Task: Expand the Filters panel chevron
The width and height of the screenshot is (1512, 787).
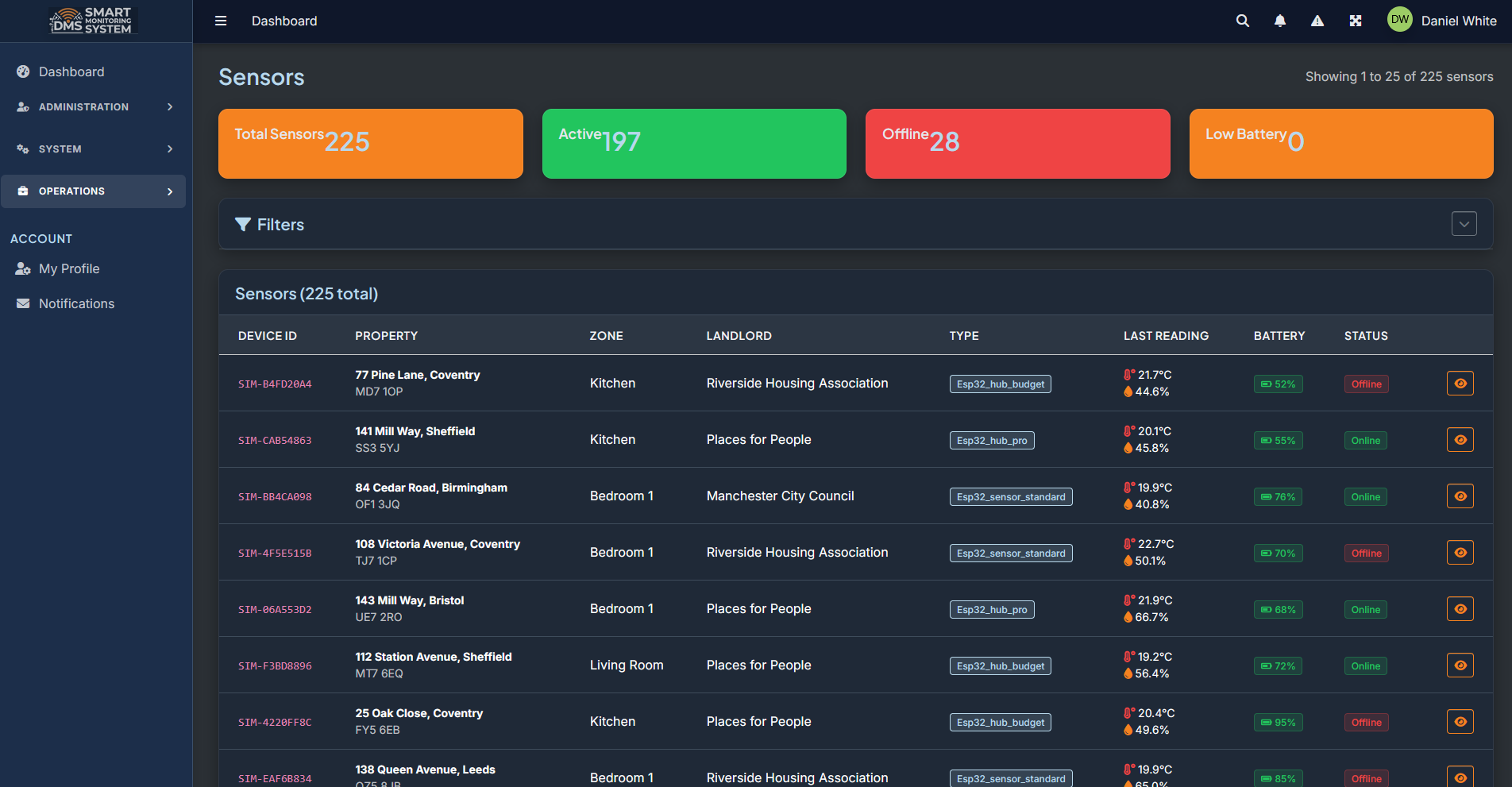Action: click(1464, 223)
